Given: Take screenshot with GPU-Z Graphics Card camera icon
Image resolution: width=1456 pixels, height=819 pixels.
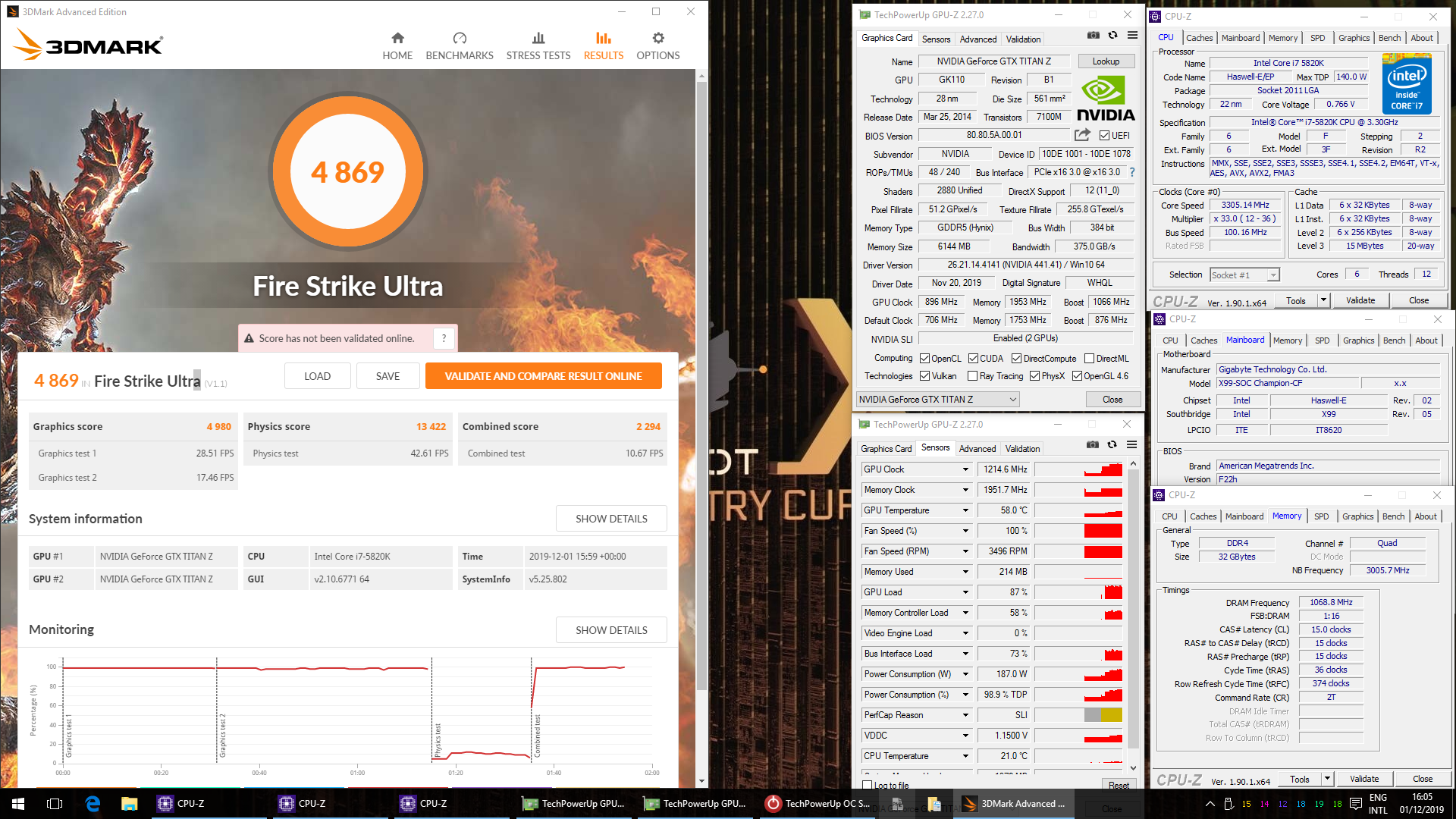Looking at the screenshot, I should click(1093, 35).
